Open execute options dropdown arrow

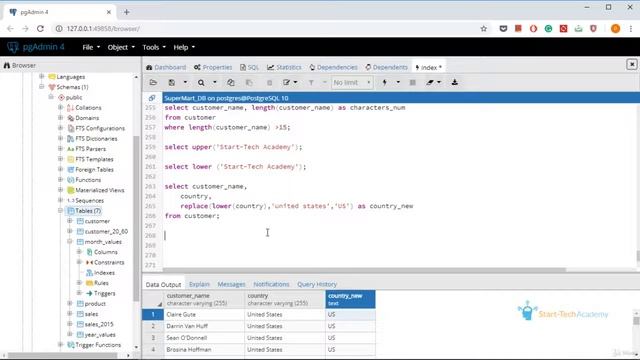click(x=398, y=82)
